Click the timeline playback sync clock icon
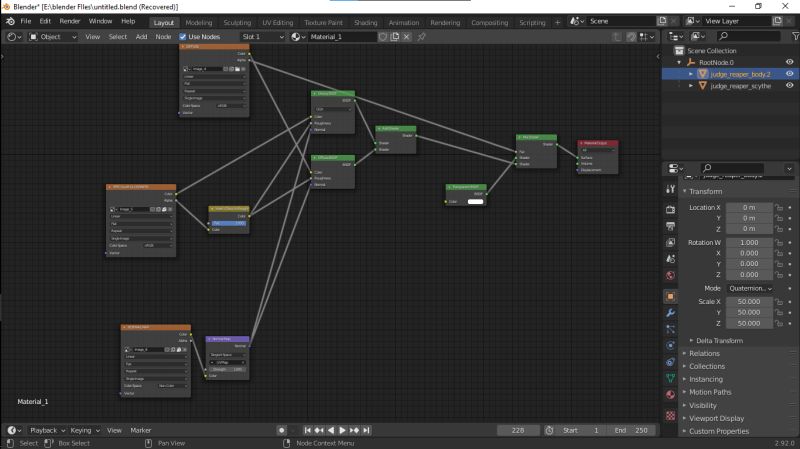Viewport: 800px width, 449px height. click(549, 430)
